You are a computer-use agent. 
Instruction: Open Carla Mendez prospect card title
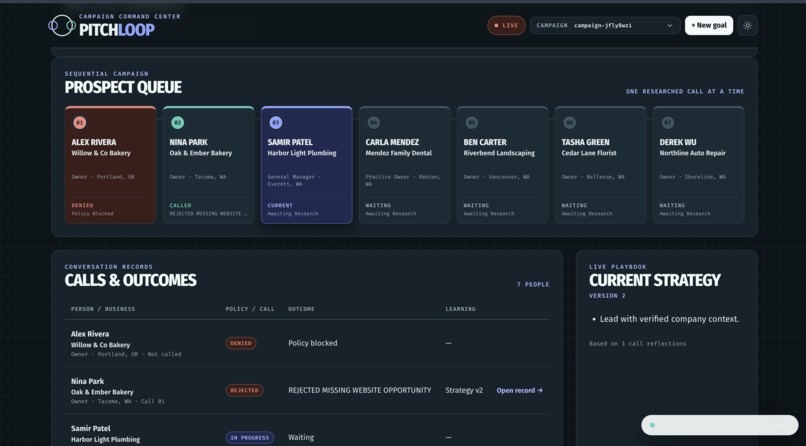(x=392, y=142)
